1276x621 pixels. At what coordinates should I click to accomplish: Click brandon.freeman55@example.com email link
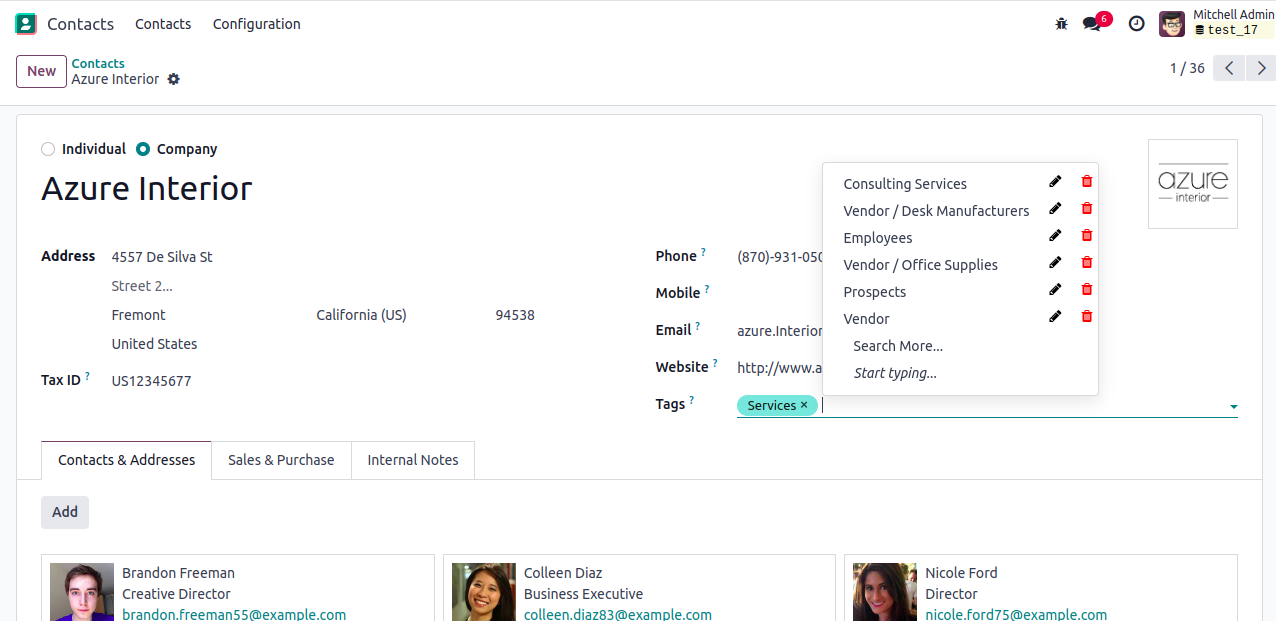point(234,614)
